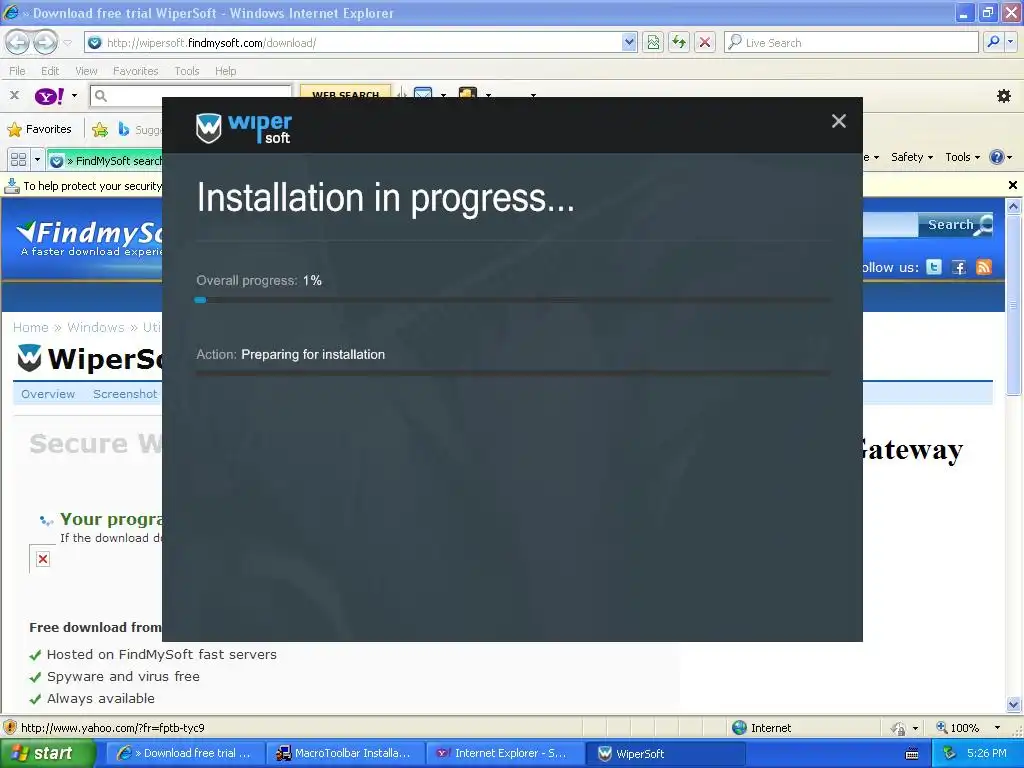Follow FindMySoft on Twitter icon
Image resolution: width=1024 pixels, height=768 pixels.
934,267
